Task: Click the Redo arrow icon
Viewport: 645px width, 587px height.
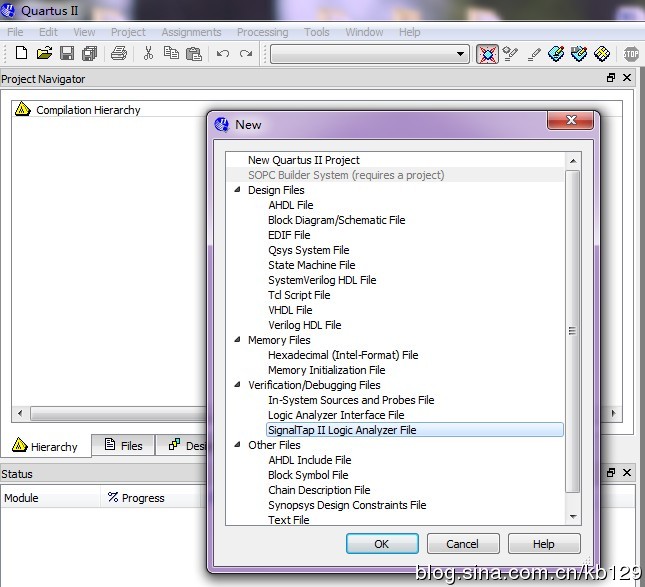Action: 246,54
